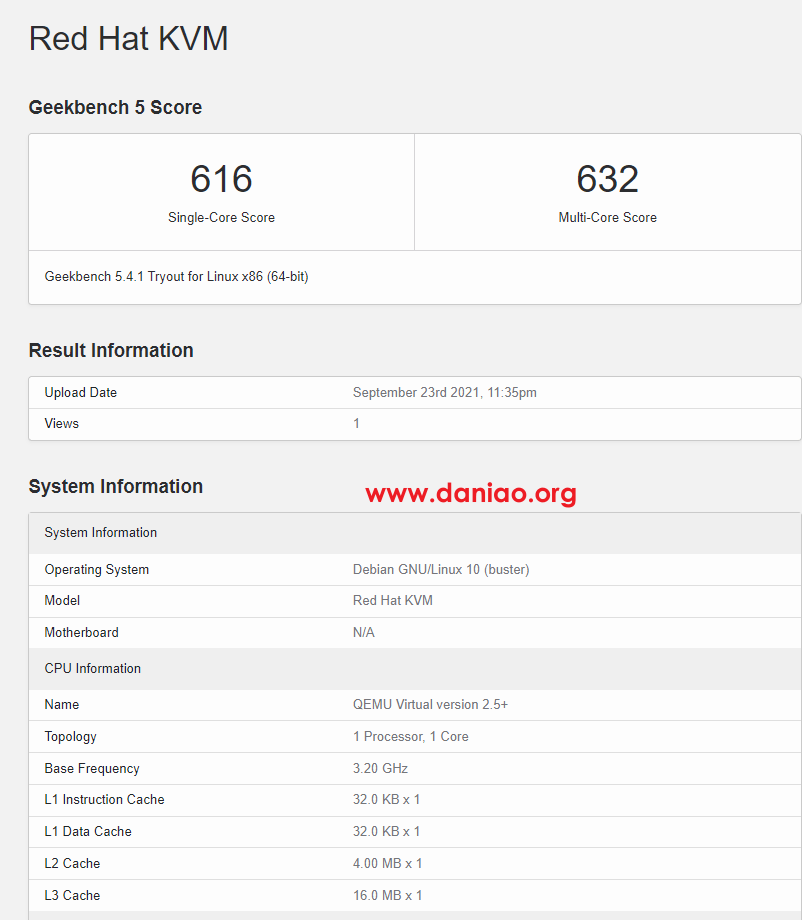Select Geekbench 5.4.1 Tryout for Linux text
Image resolution: width=802 pixels, height=920 pixels.
tap(176, 276)
